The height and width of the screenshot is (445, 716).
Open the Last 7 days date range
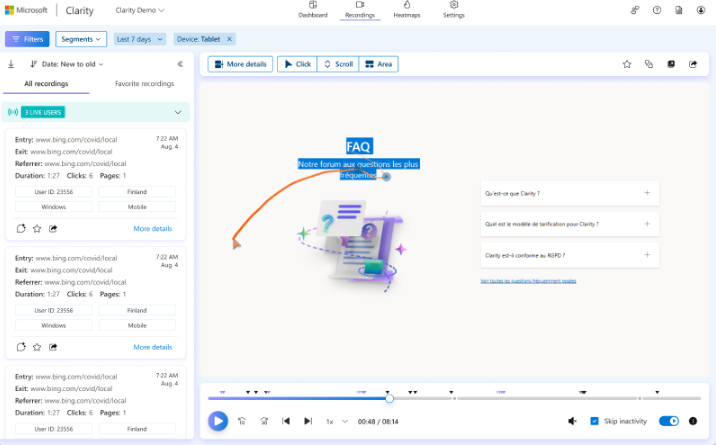coord(138,39)
